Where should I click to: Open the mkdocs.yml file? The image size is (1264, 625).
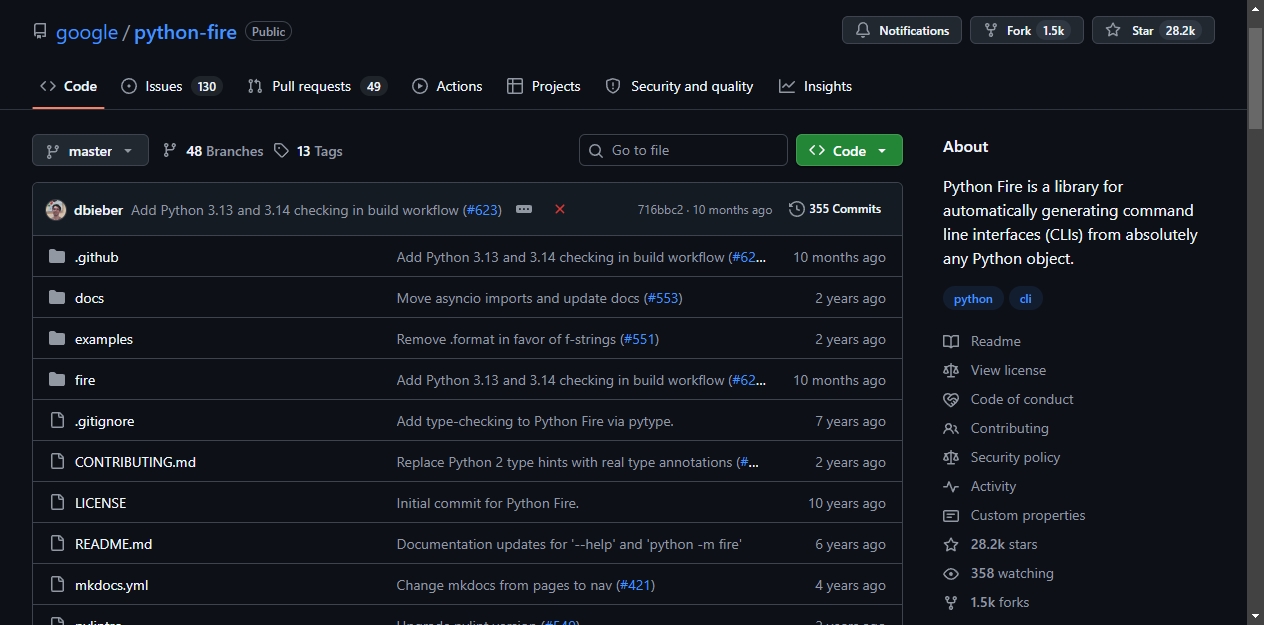(x=112, y=585)
